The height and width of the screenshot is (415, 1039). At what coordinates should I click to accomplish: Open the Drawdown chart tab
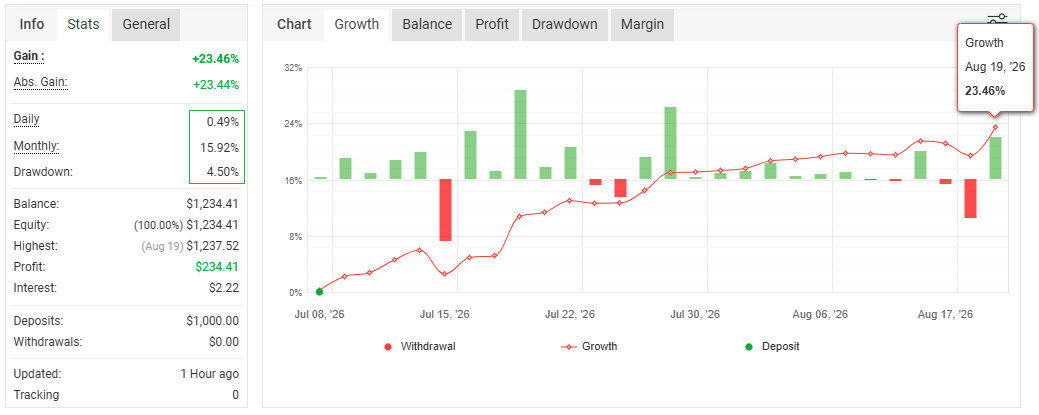click(565, 25)
